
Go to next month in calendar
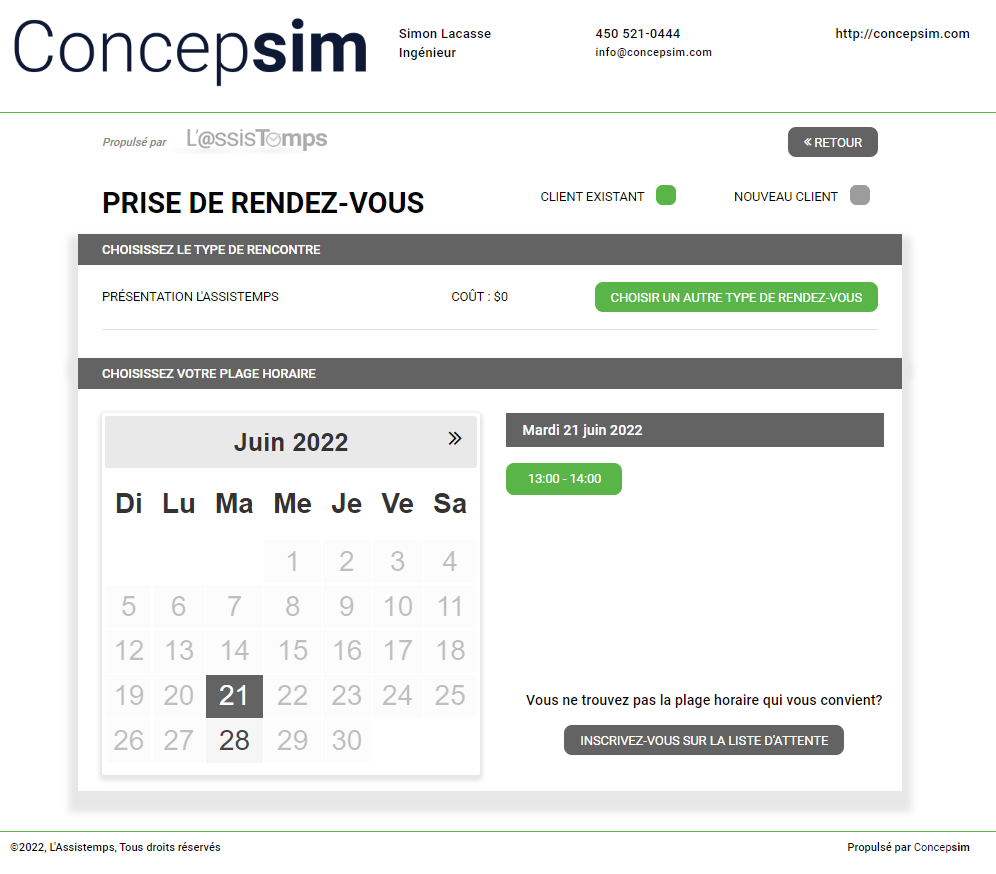(455, 438)
